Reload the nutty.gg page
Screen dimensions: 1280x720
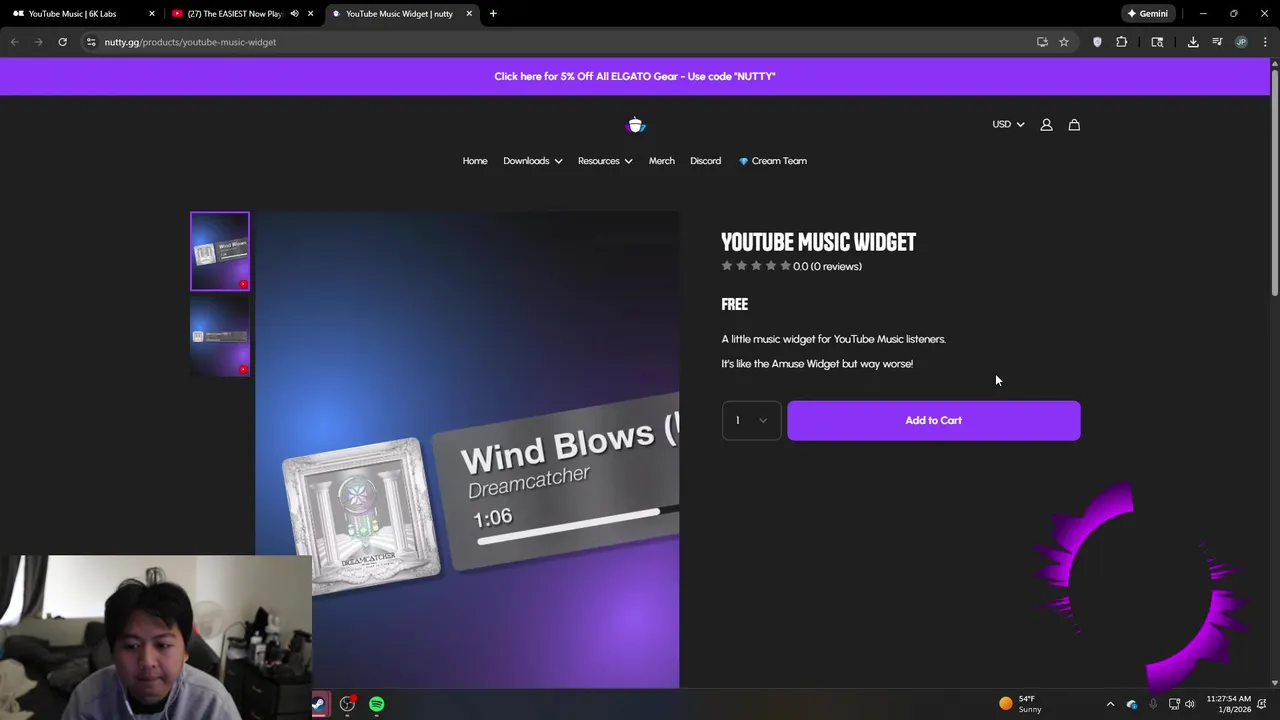[x=62, y=42]
